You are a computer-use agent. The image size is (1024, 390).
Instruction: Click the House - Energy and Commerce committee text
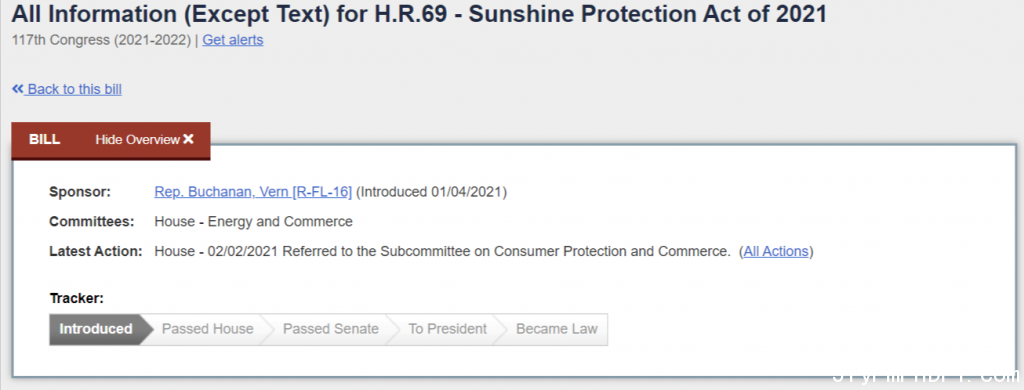[253, 221]
